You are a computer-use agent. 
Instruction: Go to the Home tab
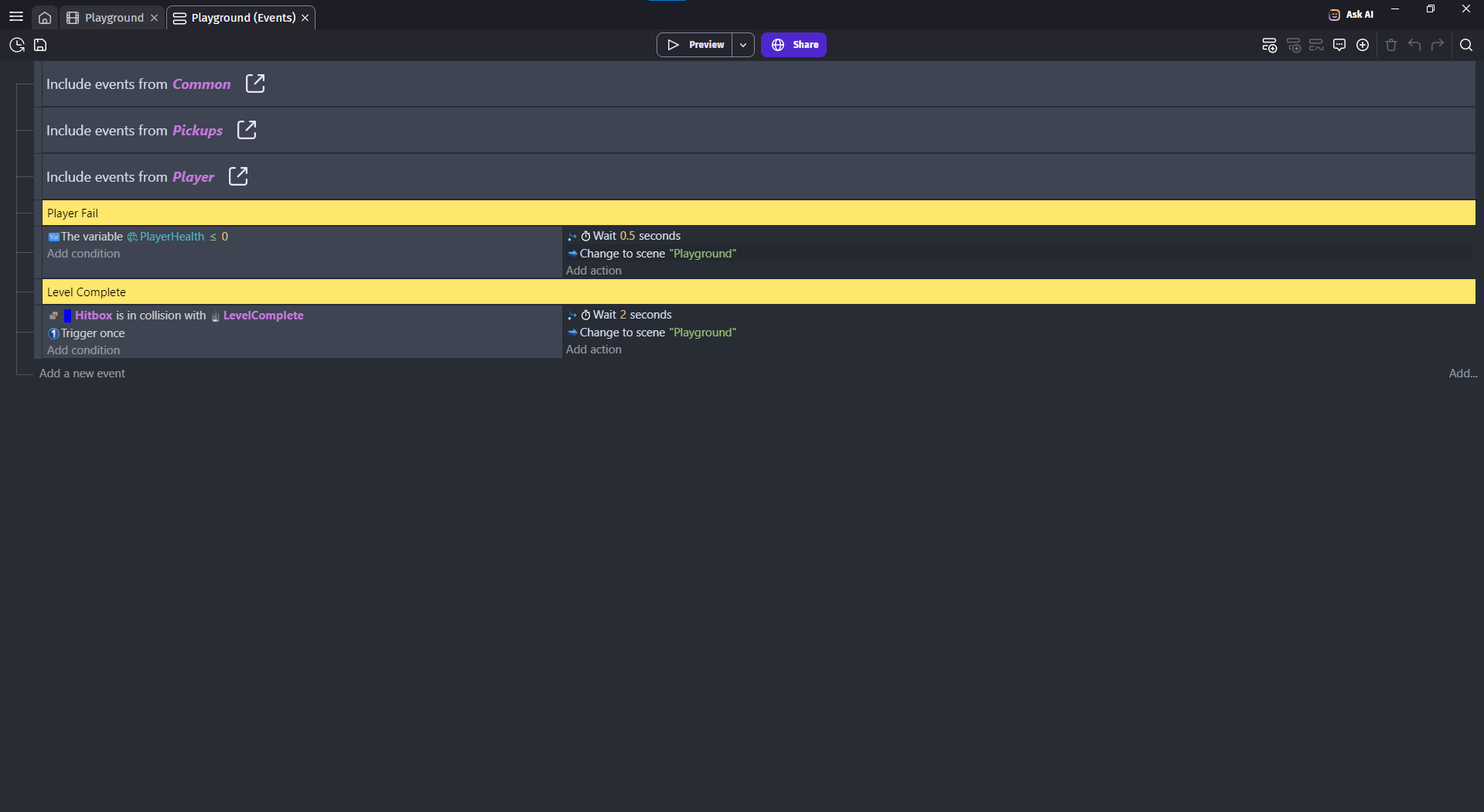point(45,17)
